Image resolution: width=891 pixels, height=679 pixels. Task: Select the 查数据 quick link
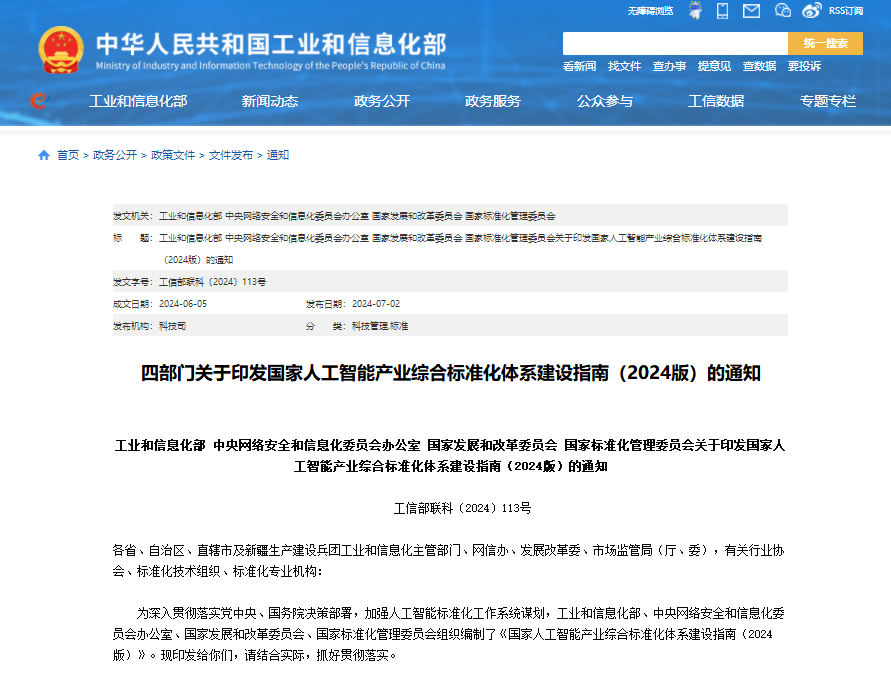coord(759,66)
